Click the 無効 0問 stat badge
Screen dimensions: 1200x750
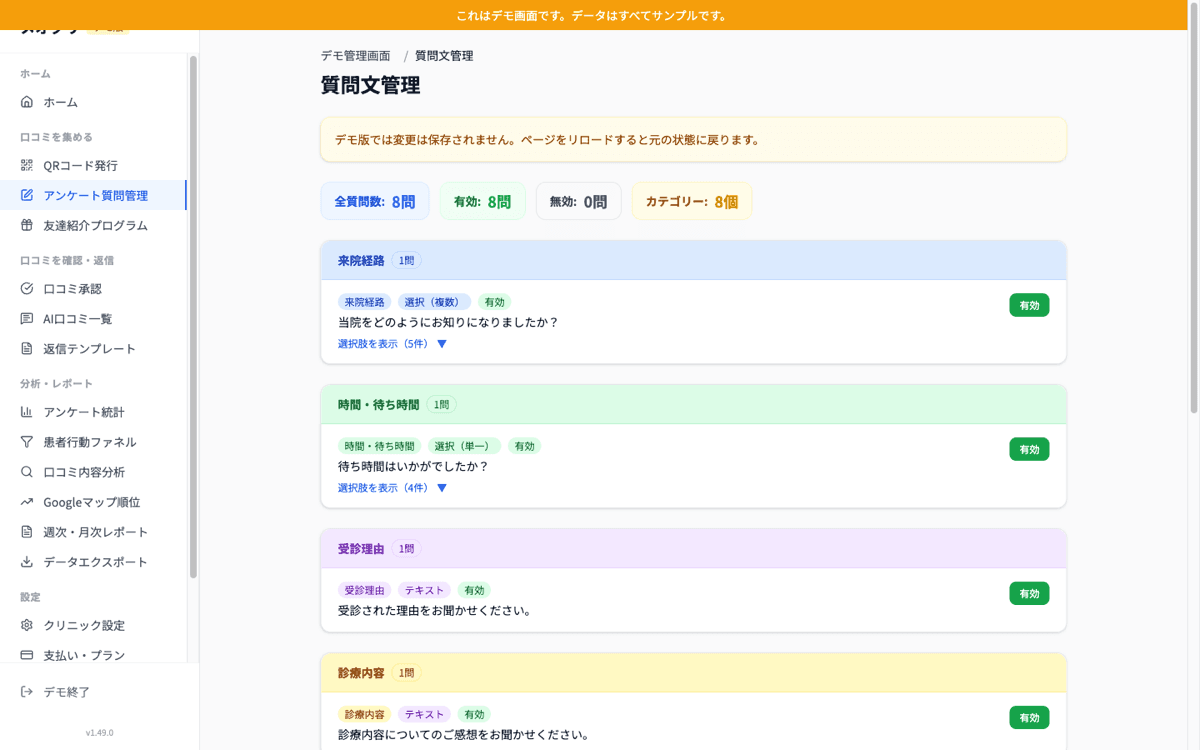pos(579,201)
